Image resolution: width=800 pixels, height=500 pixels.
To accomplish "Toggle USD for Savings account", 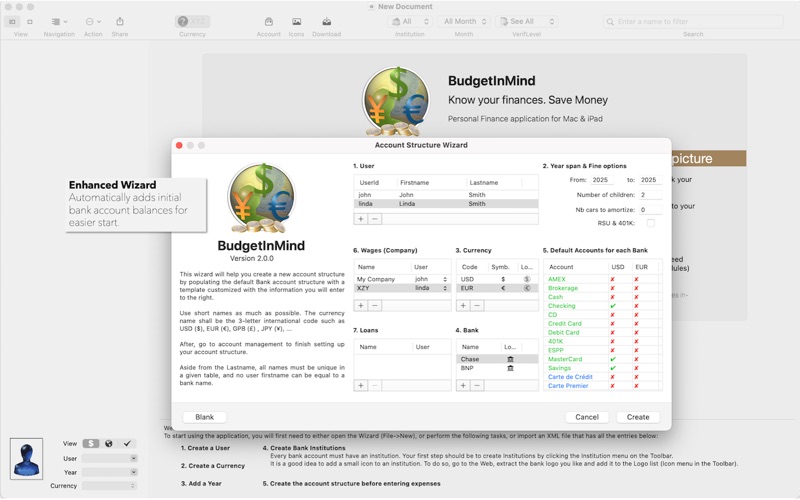I will 613,368.
